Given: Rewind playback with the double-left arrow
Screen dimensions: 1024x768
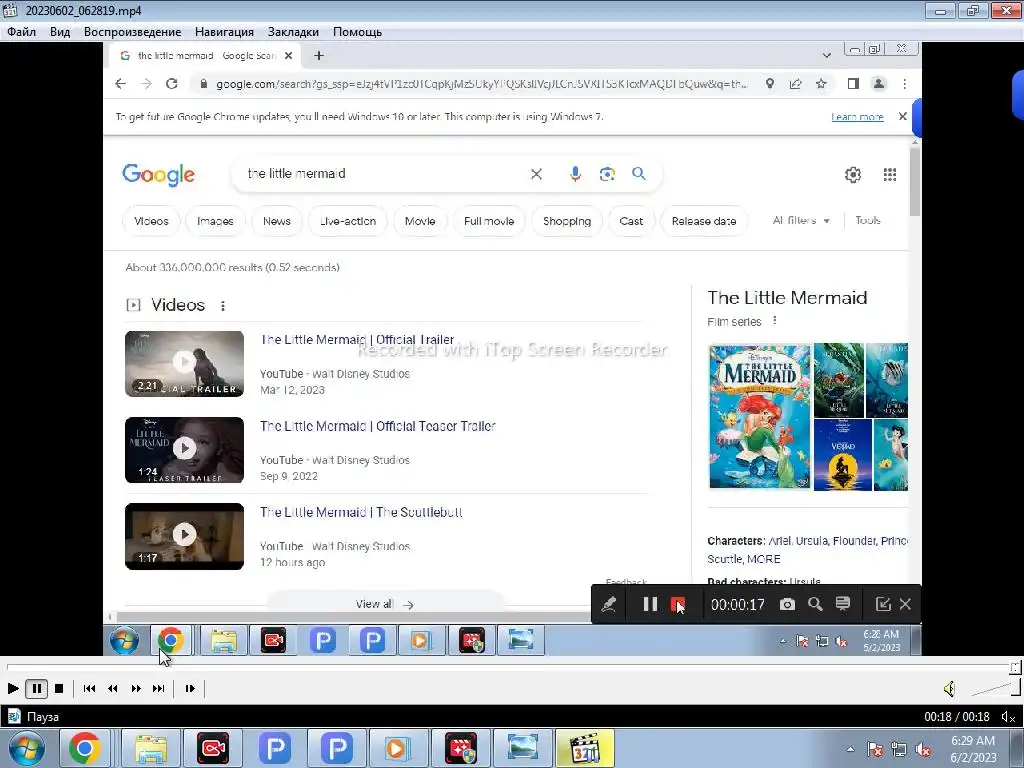Looking at the screenshot, I should (113, 688).
